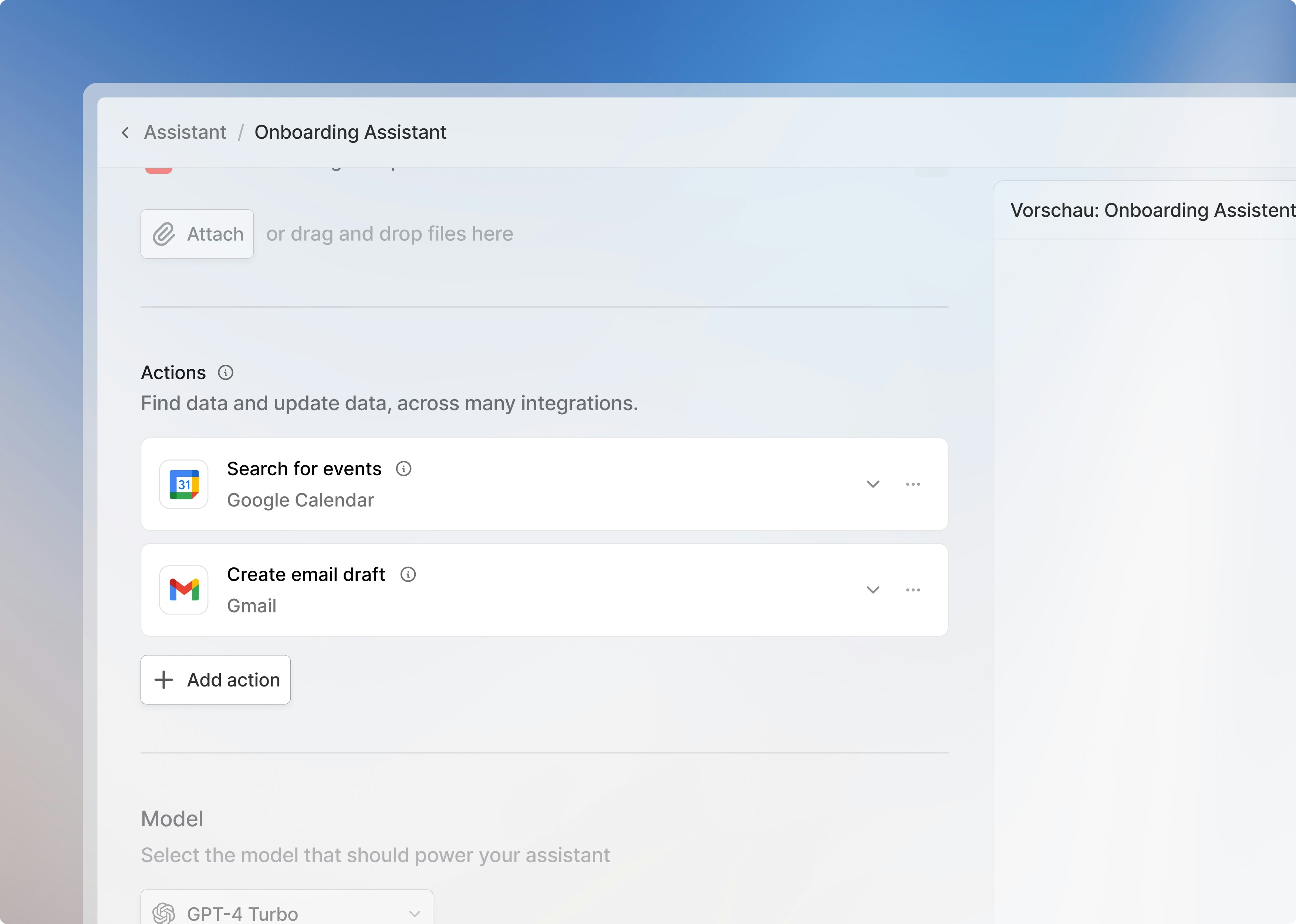Click the OpenAI logo in model selector

164,913
